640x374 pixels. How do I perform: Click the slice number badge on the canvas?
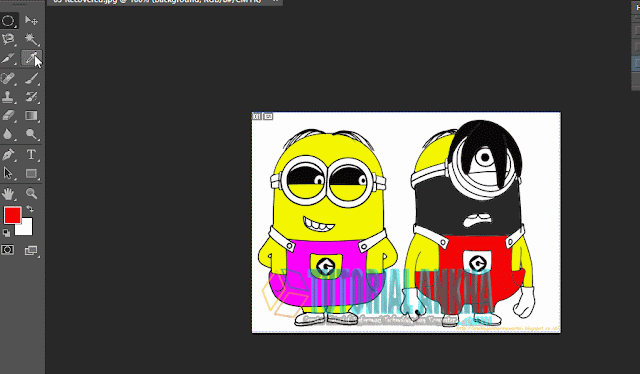point(257,116)
